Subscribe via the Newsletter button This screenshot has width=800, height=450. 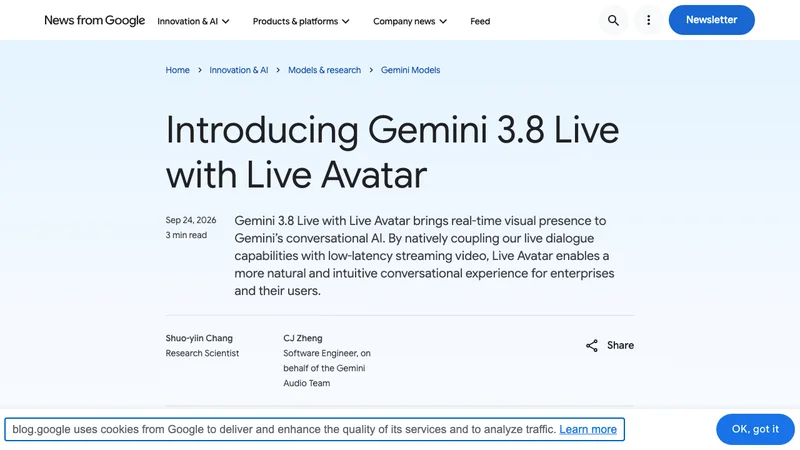(711, 20)
